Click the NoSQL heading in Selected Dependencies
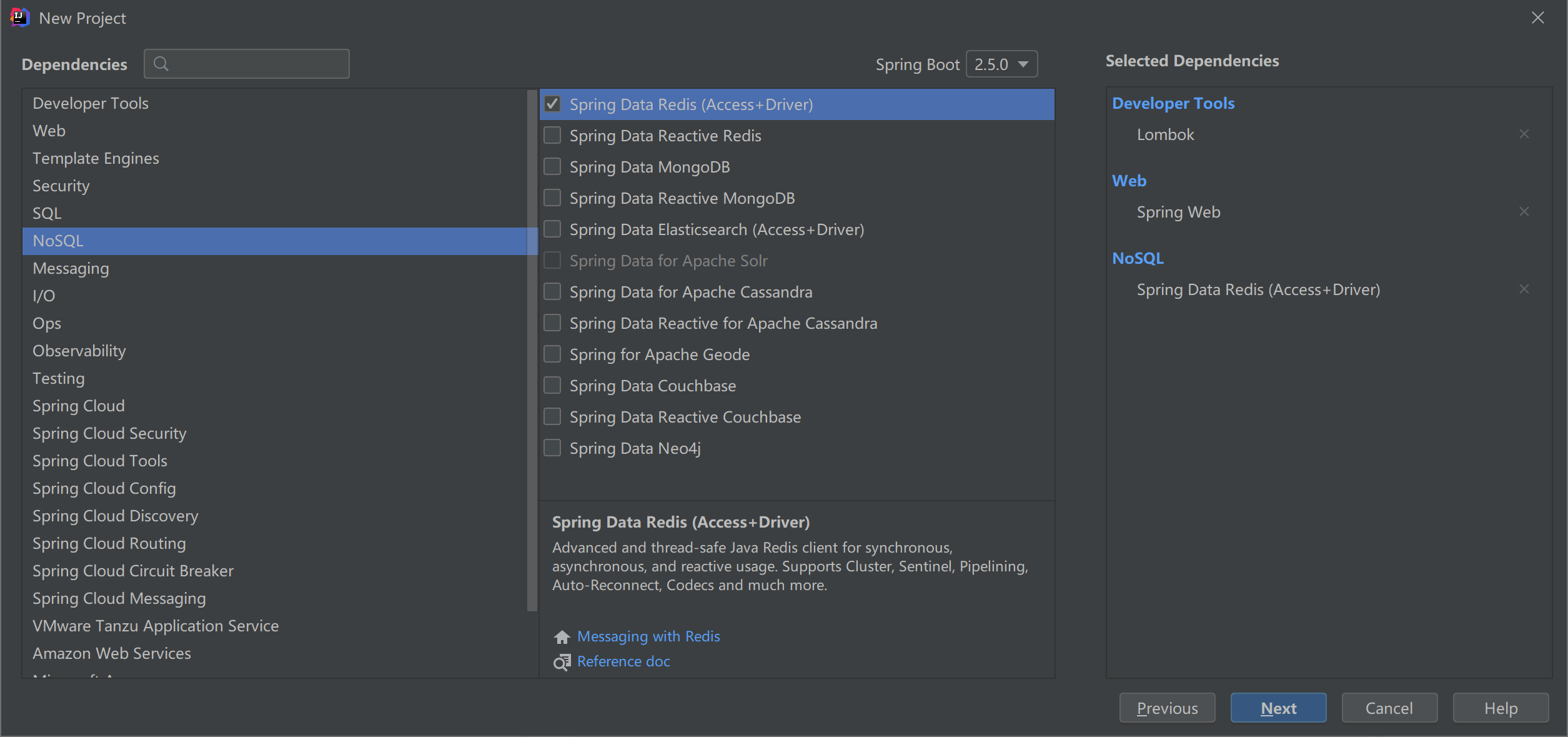The height and width of the screenshot is (737, 1568). tap(1138, 258)
